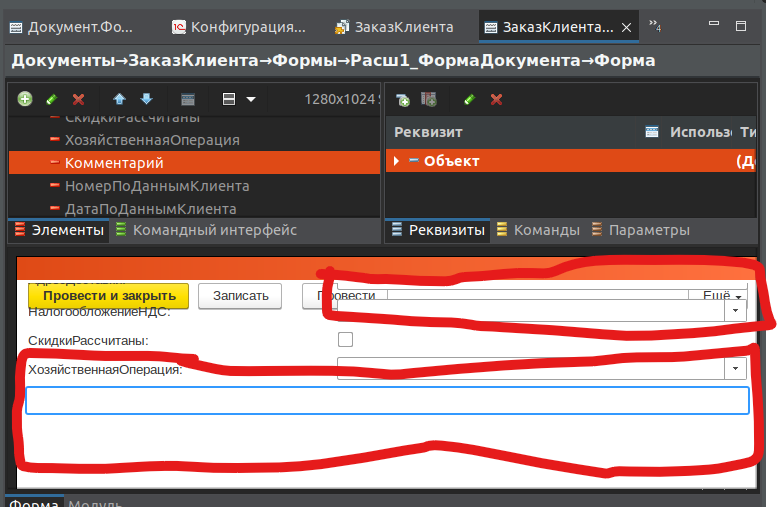The width and height of the screenshot is (779, 507).
Task: Switch to the Параметры tab
Action: click(640, 230)
